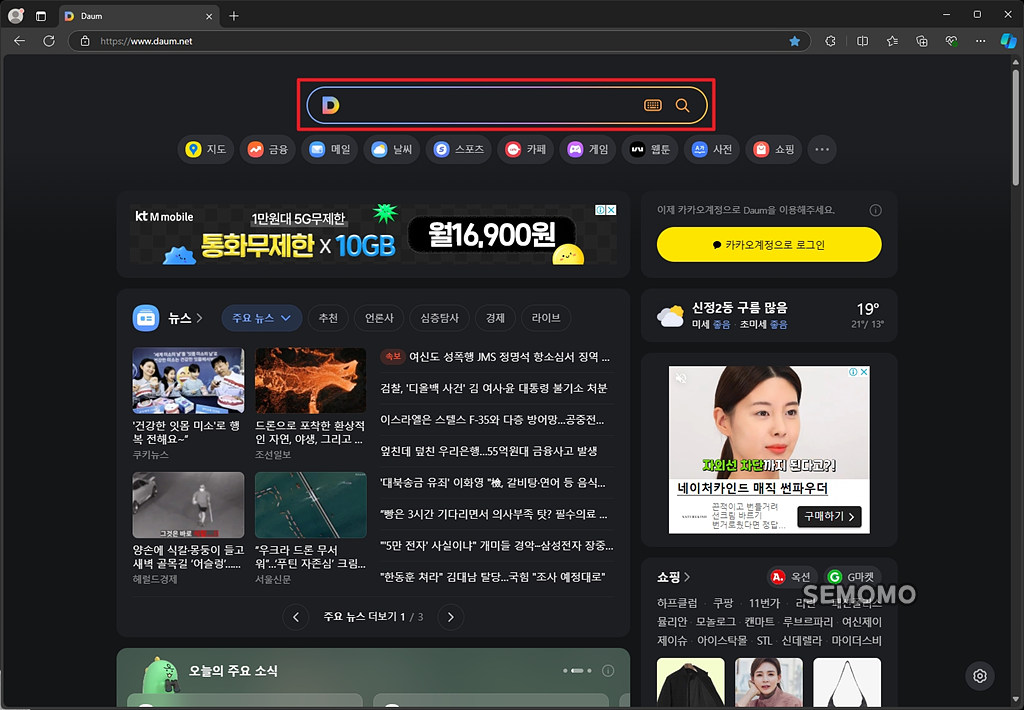The width and height of the screenshot is (1024, 710).
Task: Open the Copilot icon in toolbar
Action: 1008,41
